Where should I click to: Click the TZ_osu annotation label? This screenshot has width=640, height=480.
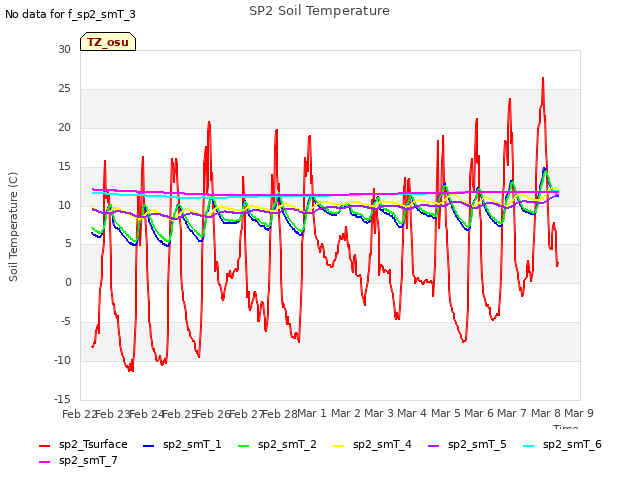pyautogui.click(x=108, y=42)
